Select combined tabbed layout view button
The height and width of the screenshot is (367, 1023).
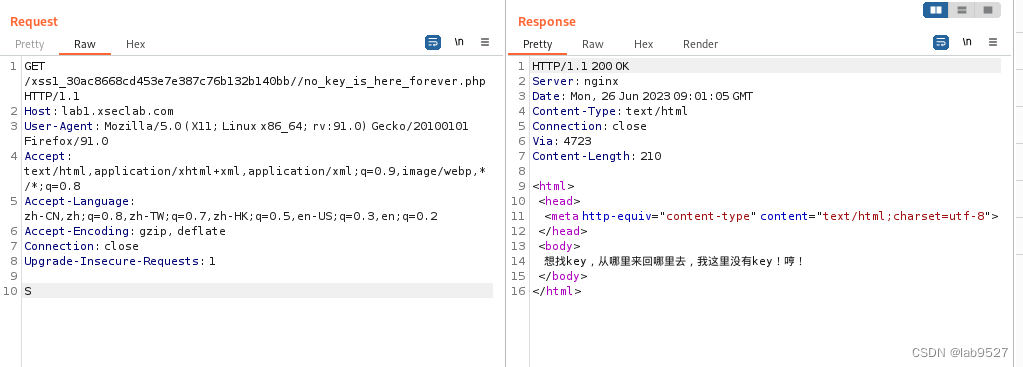click(x=987, y=10)
